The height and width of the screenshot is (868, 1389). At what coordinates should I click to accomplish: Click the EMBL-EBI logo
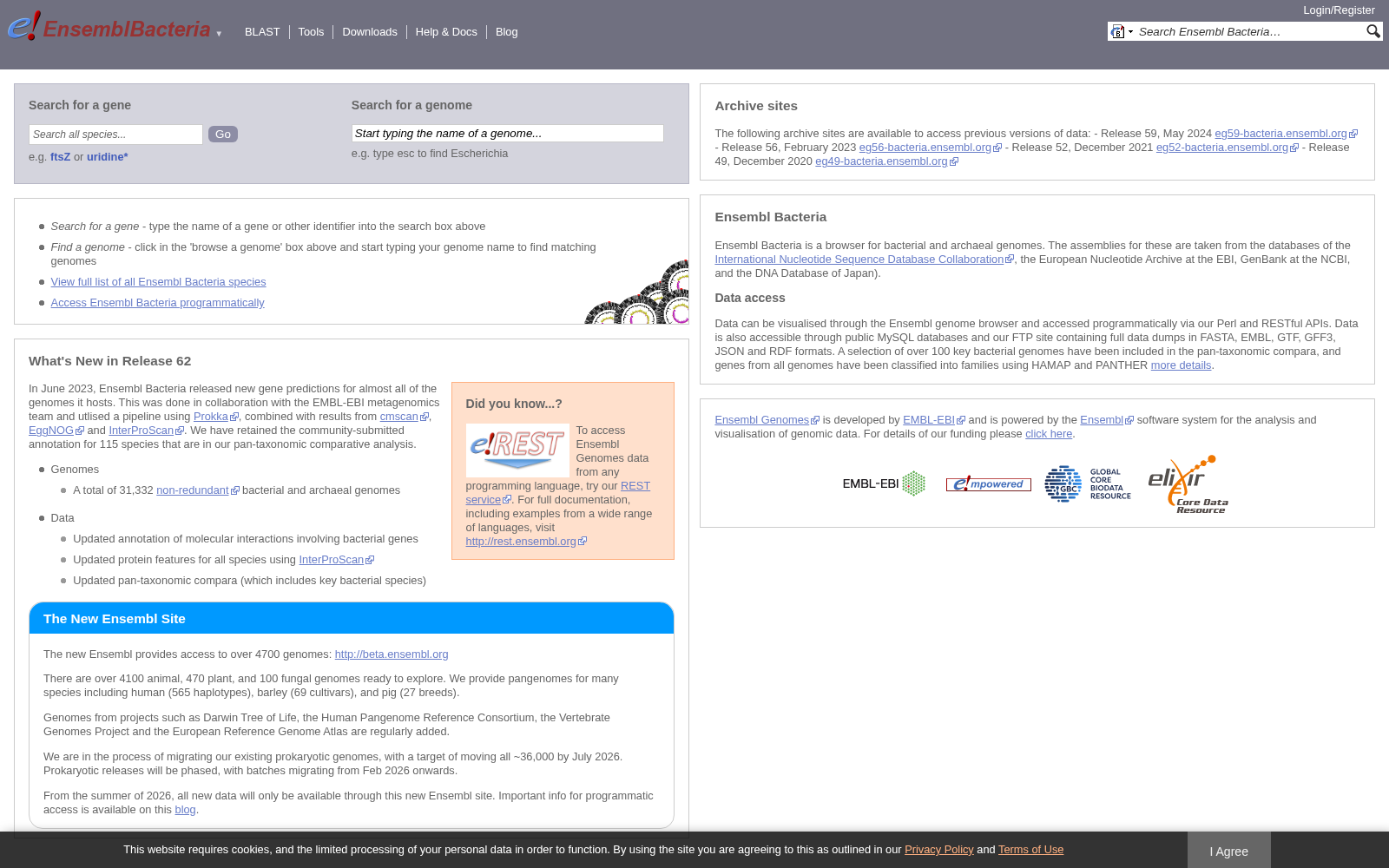point(884,483)
